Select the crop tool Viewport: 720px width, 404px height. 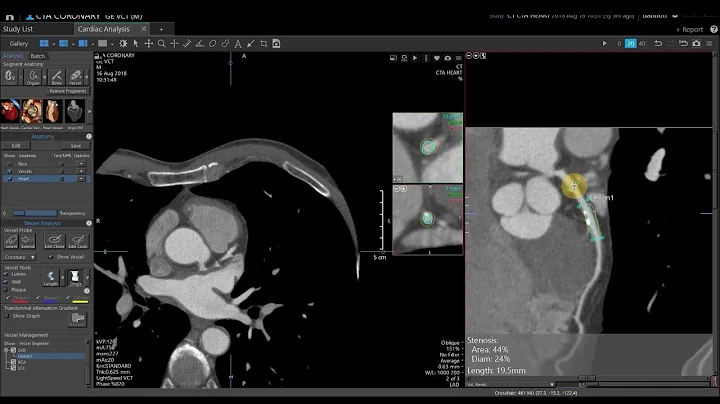264,44
